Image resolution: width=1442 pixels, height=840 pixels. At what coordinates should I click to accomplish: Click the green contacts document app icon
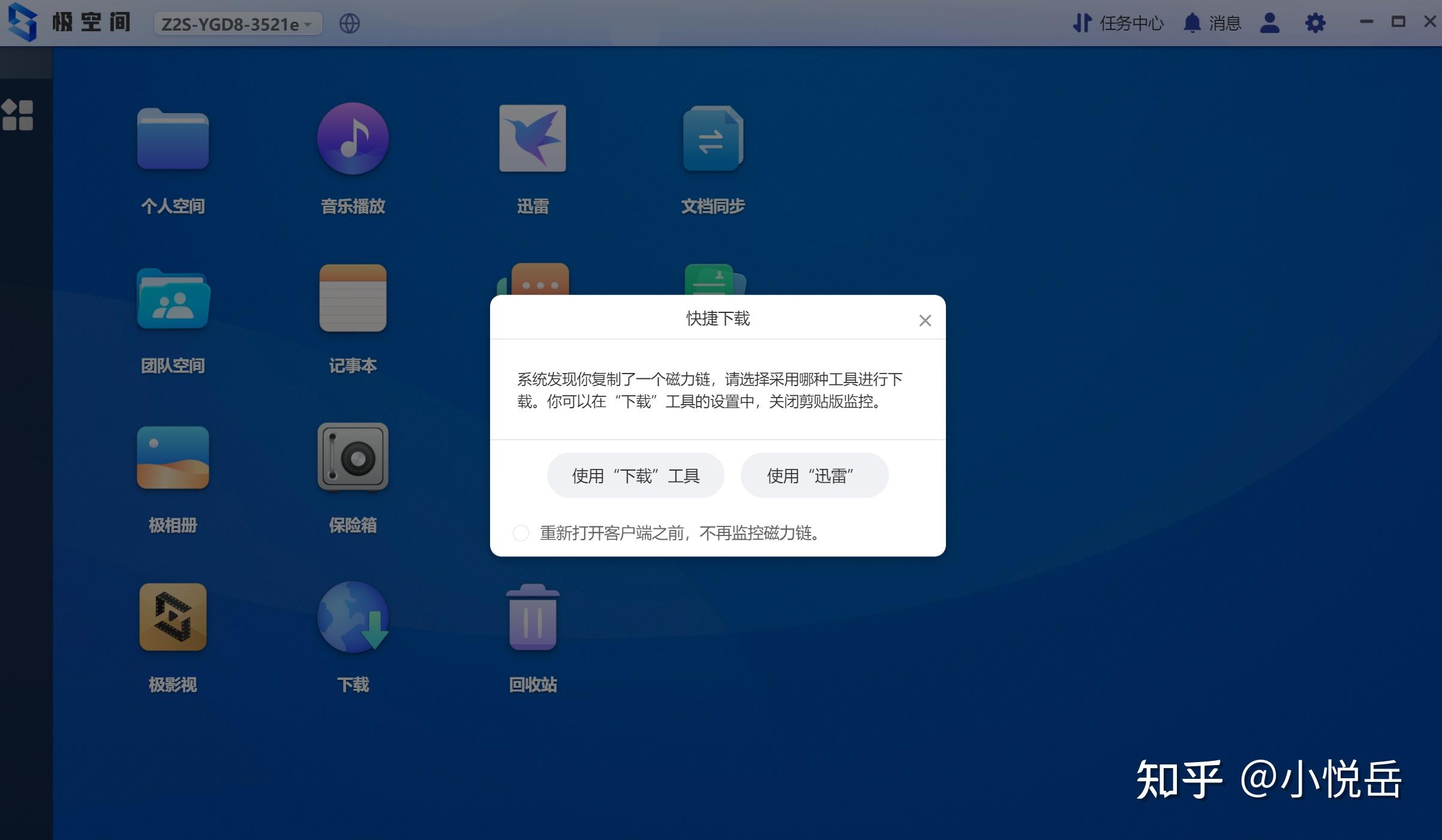click(714, 279)
